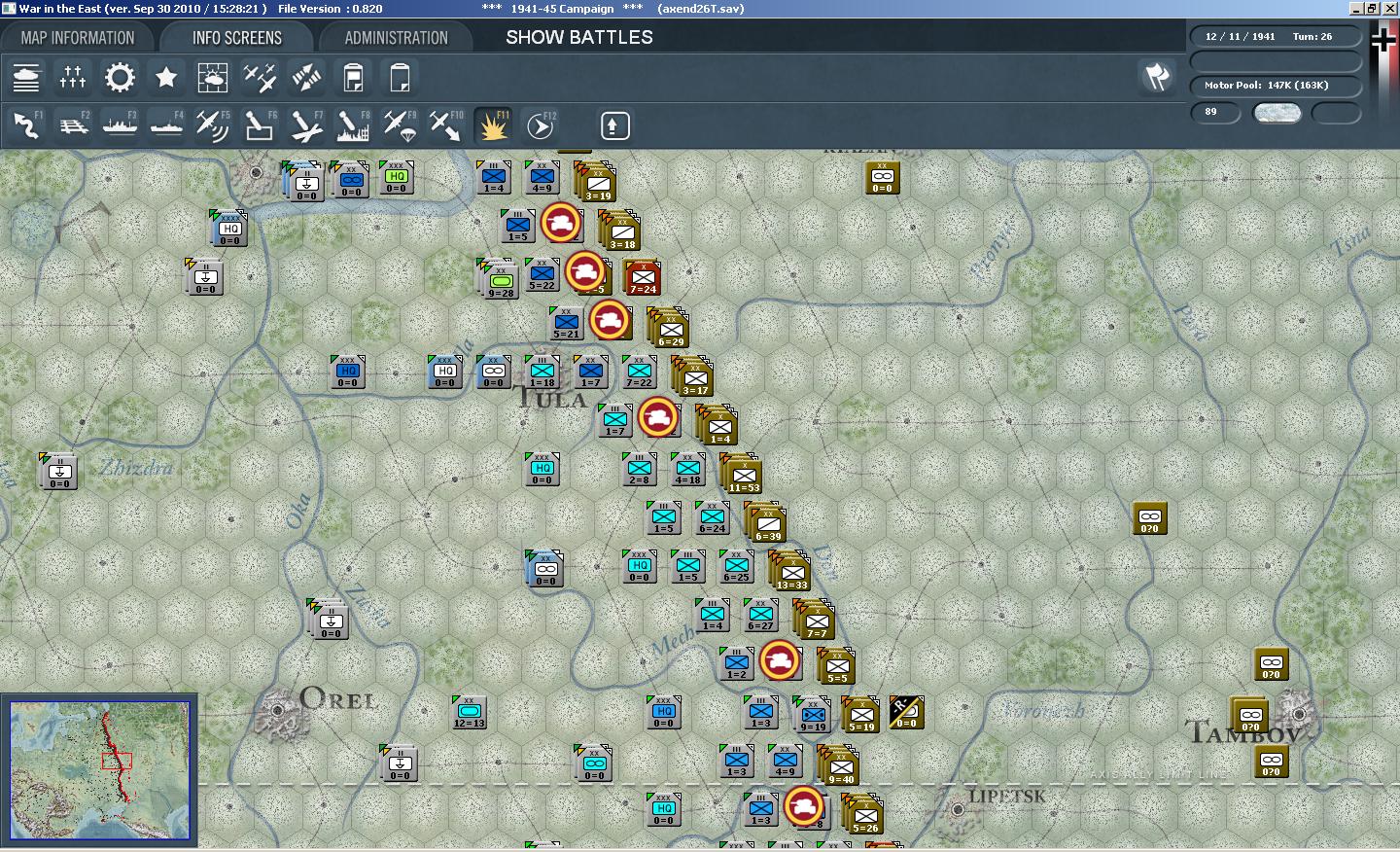Enable F6 bomb unit mode
Screen dimensions: 1400x852
point(260,125)
